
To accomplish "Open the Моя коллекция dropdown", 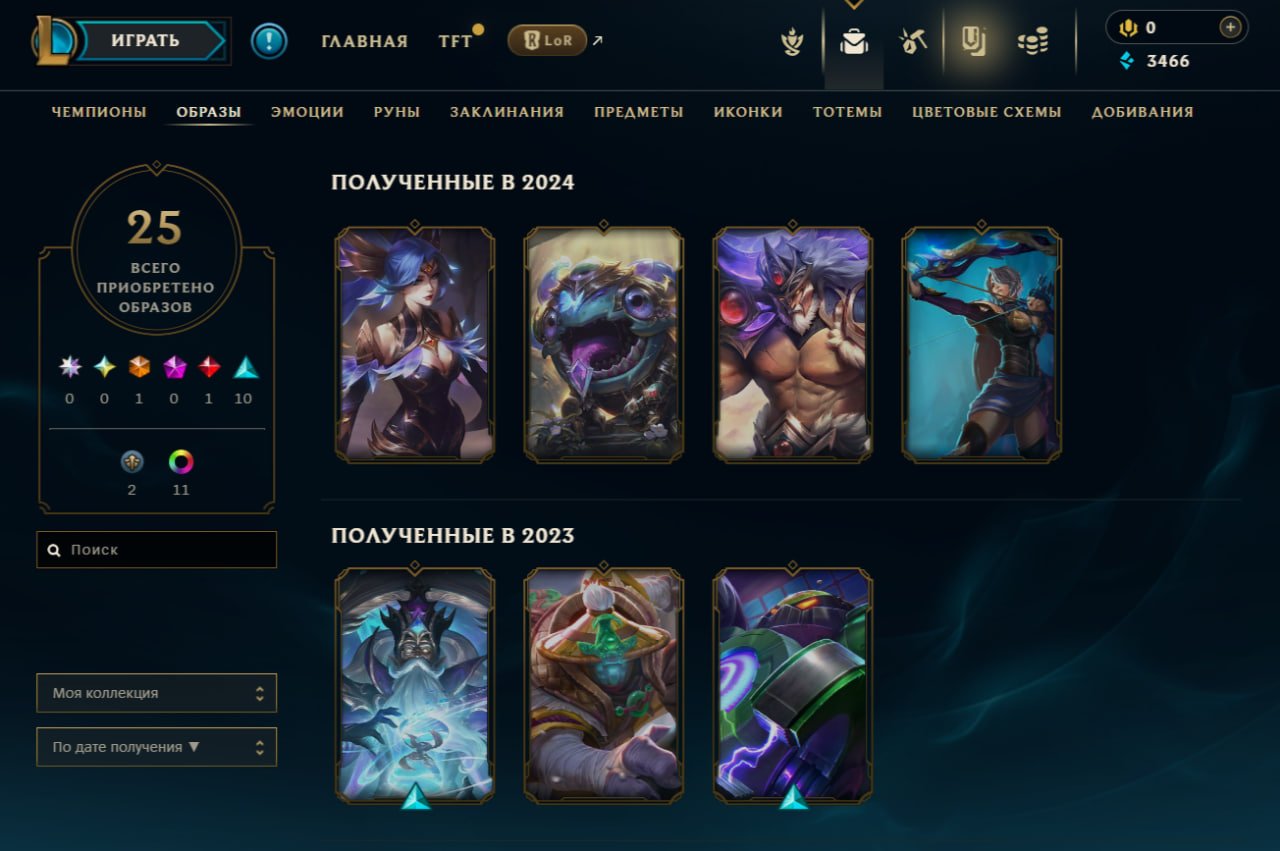I will point(157,693).
